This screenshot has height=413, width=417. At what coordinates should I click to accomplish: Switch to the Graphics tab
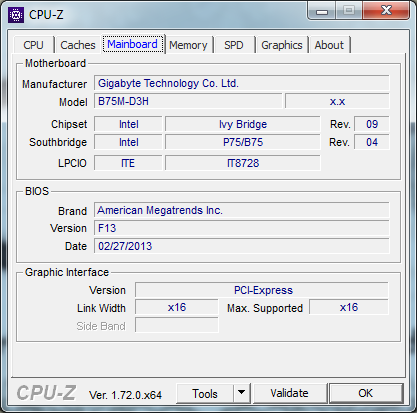click(x=282, y=45)
